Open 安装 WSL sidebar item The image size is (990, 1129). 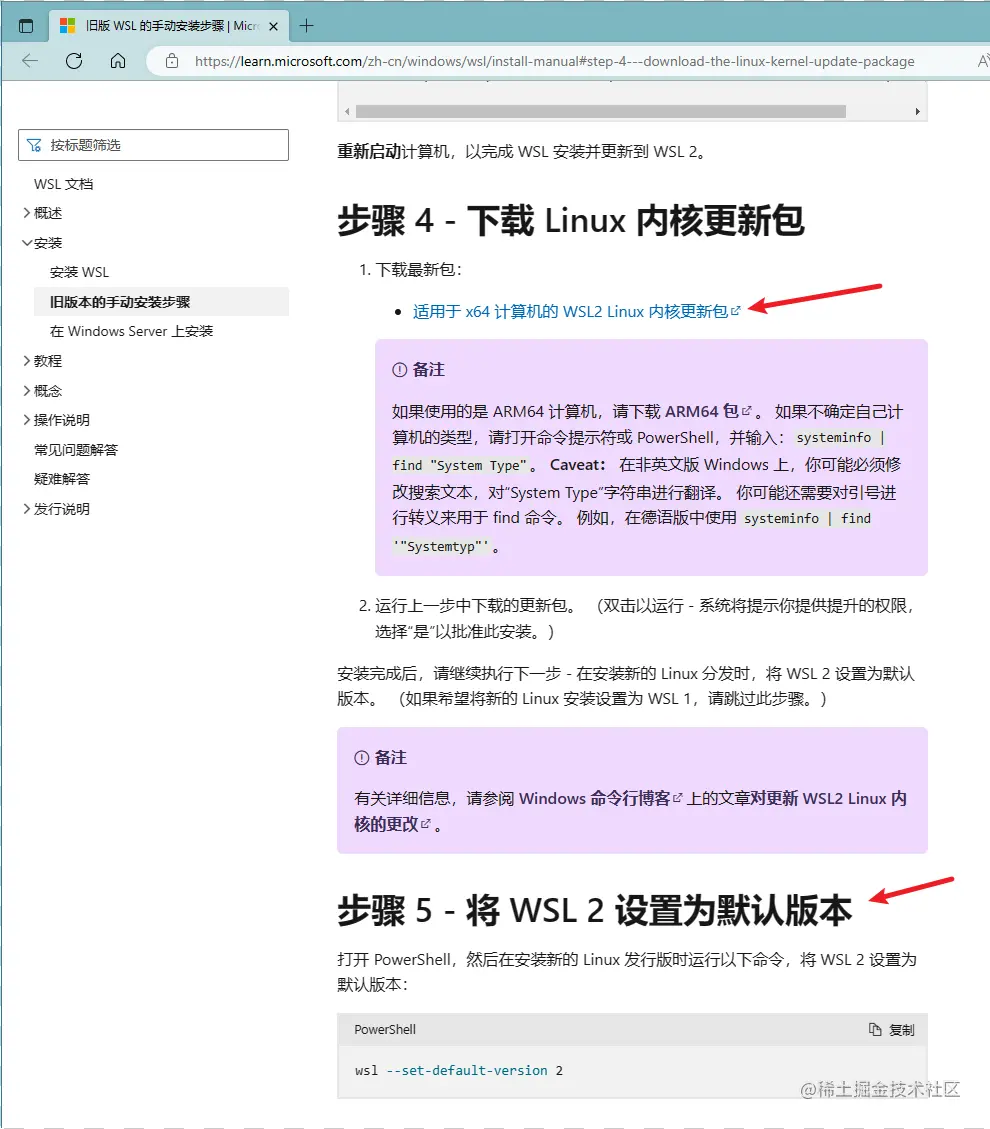[79, 272]
